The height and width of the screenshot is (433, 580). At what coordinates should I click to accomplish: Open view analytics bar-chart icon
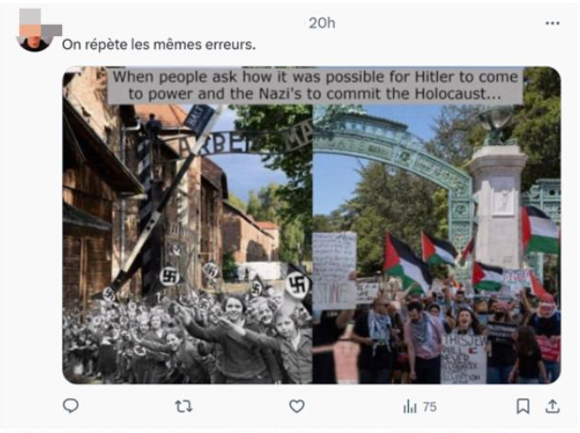click(409, 407)
